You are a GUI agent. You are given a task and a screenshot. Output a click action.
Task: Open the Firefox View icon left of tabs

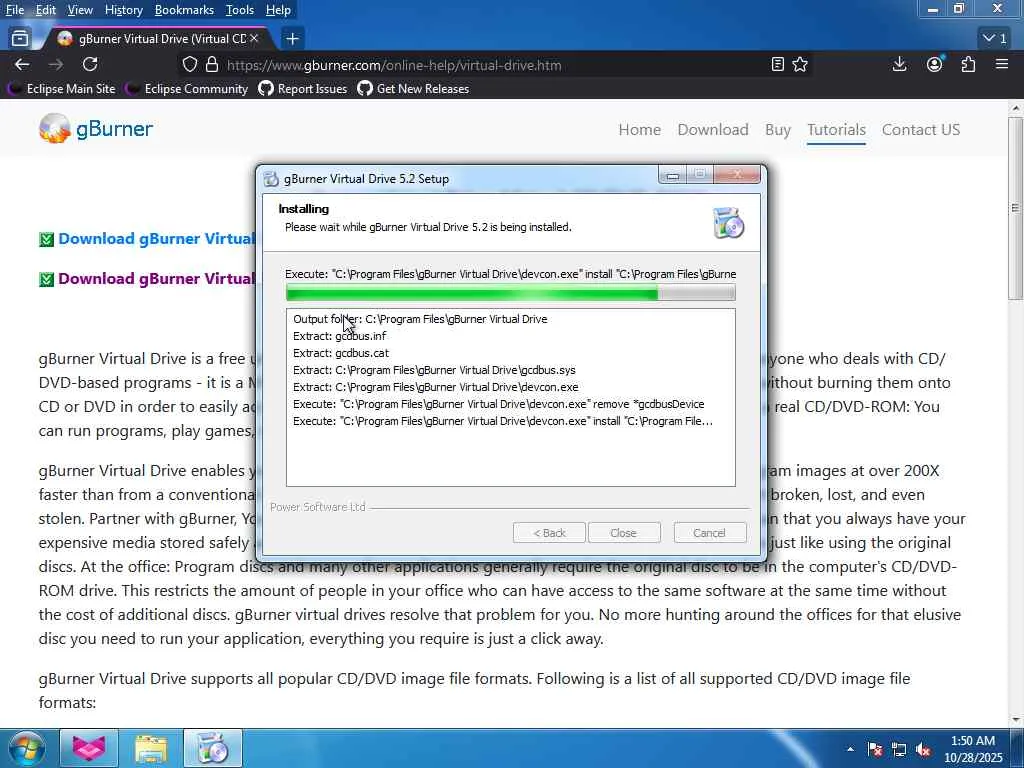(x=20, y=39)
